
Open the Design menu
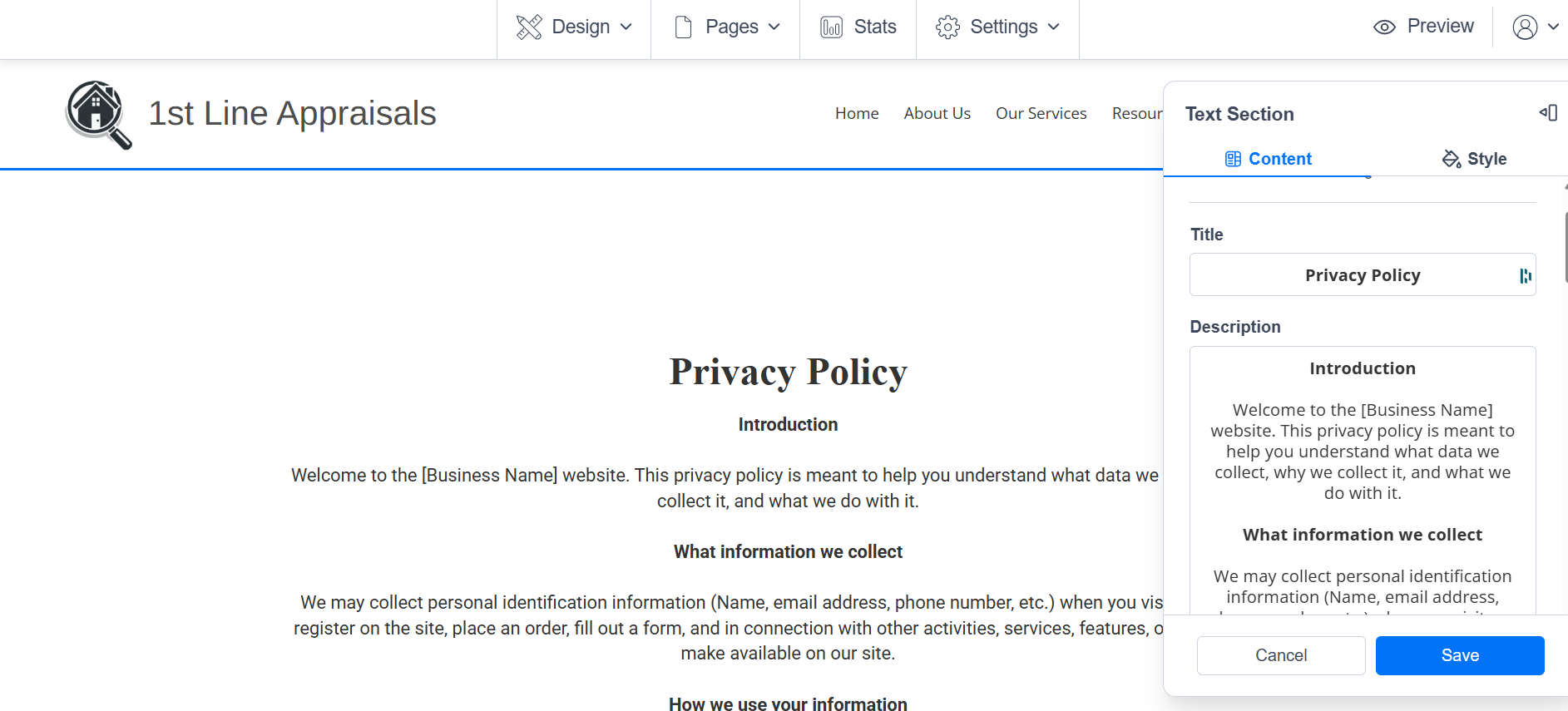(x=574, y=27)
